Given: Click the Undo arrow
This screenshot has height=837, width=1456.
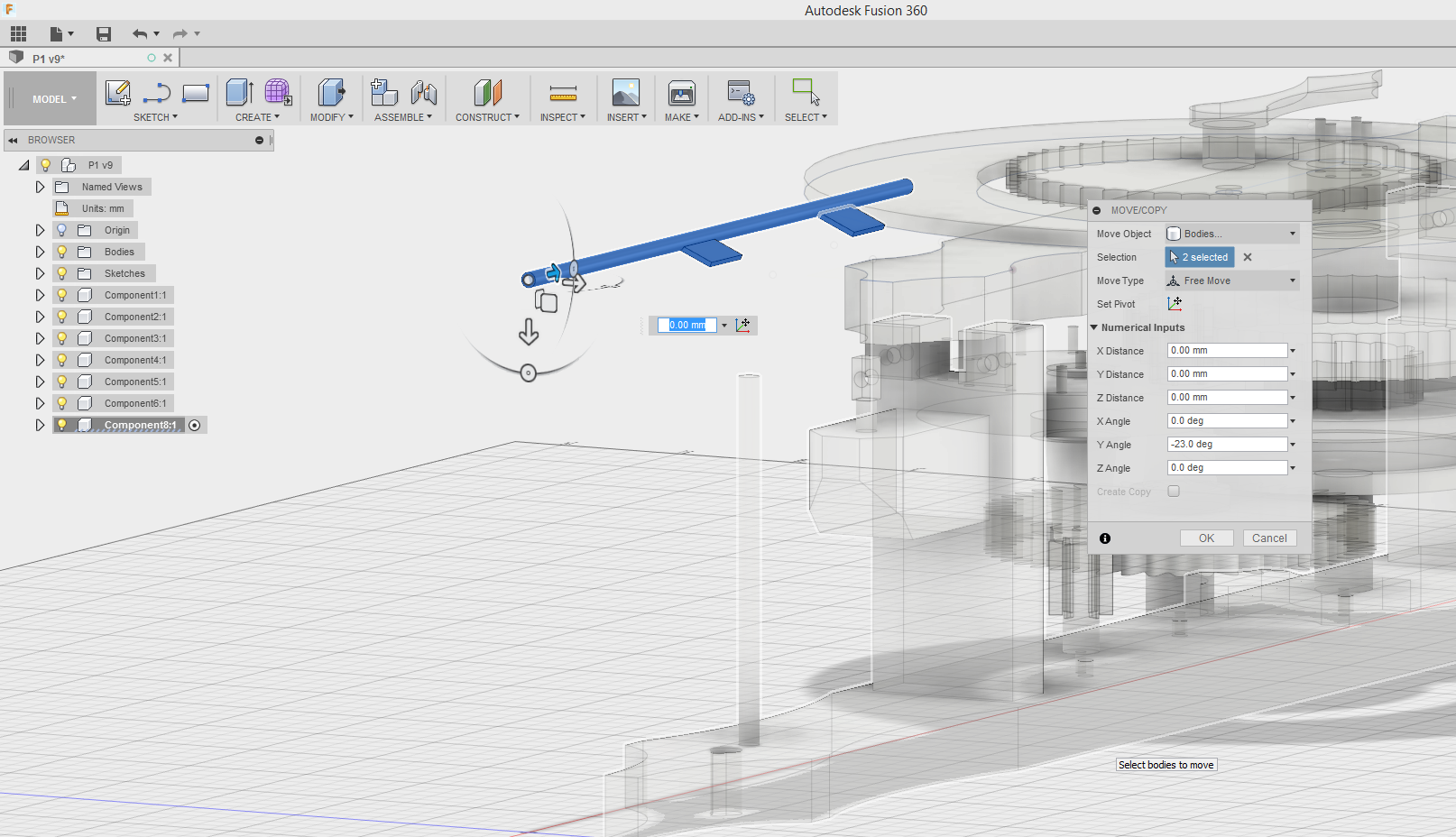Looking at the screenshot, I should tap(140, 34).
